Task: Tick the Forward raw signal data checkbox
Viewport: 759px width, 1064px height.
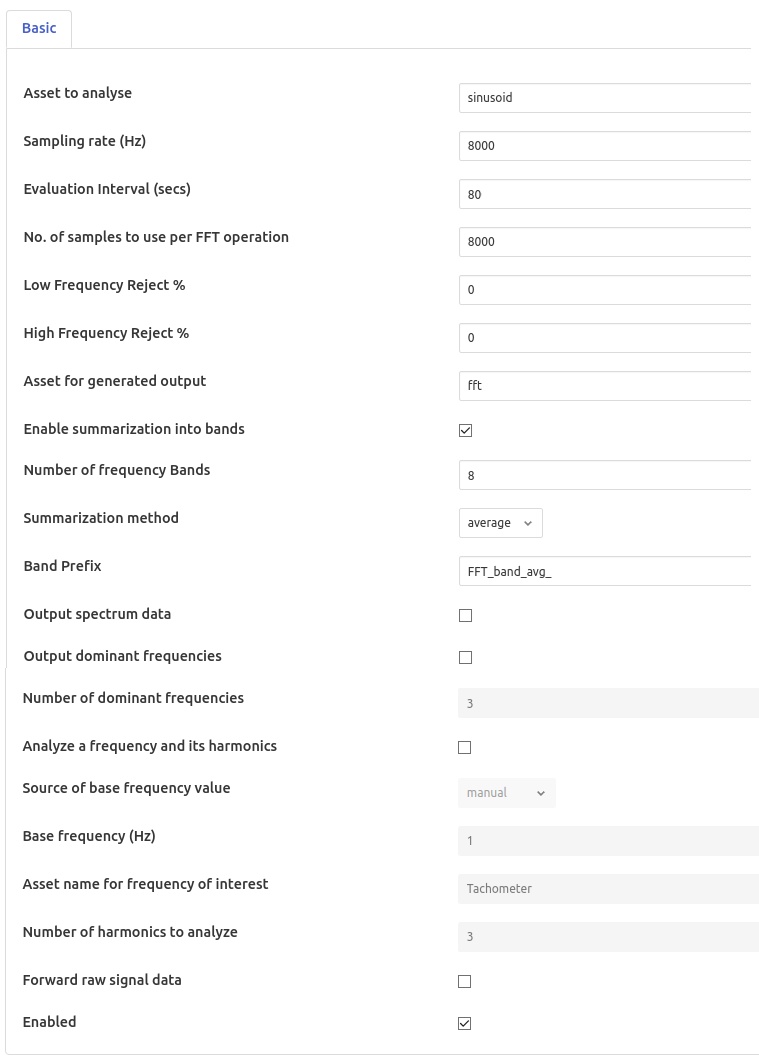Action: click(464, 982)
